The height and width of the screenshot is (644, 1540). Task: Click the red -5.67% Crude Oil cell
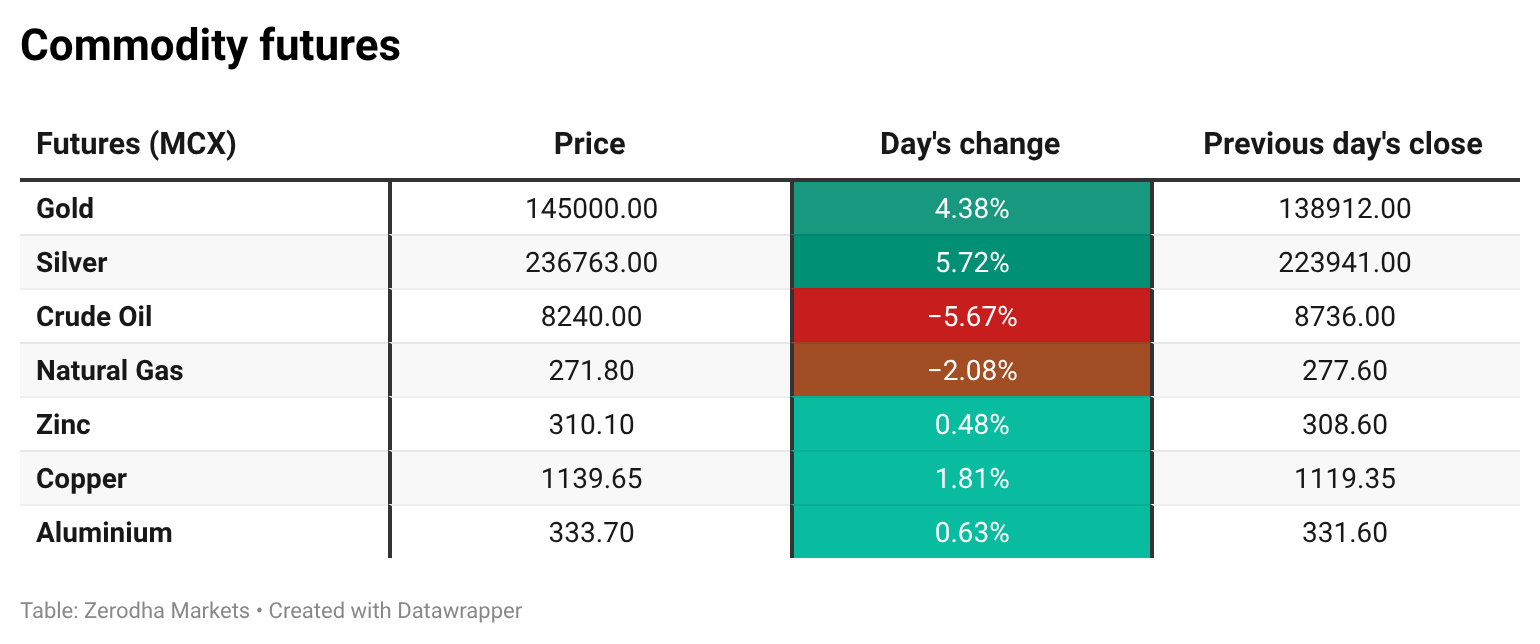click(x=972, y=317)
